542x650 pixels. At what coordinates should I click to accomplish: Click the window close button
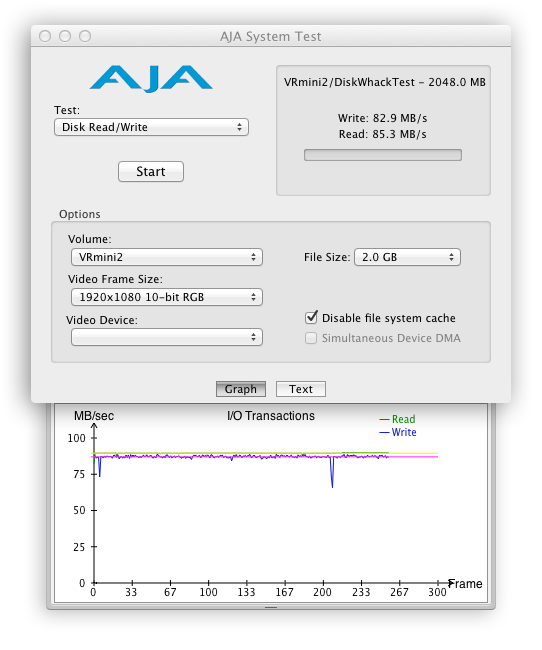45,36
